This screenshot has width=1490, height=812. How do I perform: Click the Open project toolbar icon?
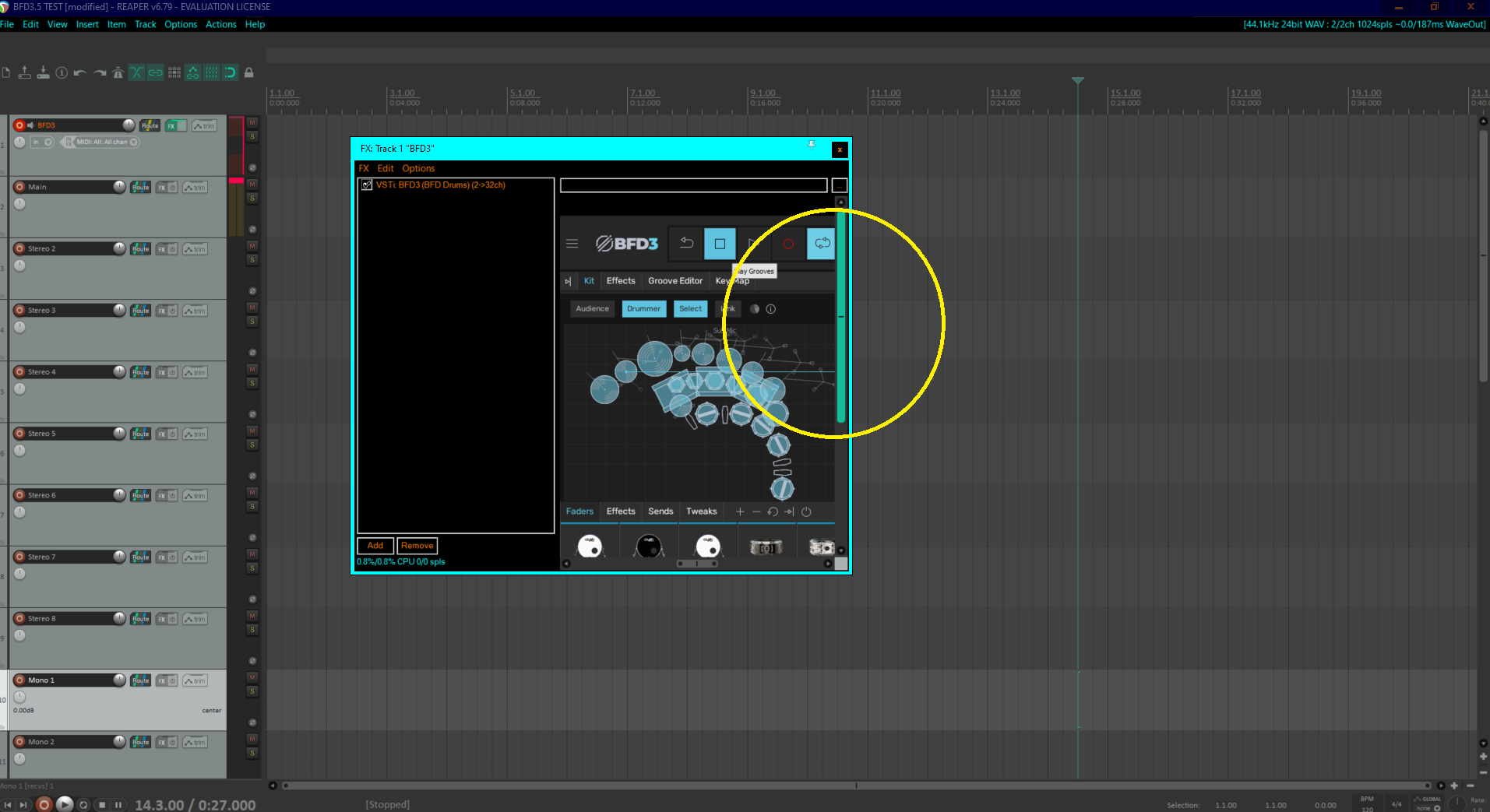(25, 72)
